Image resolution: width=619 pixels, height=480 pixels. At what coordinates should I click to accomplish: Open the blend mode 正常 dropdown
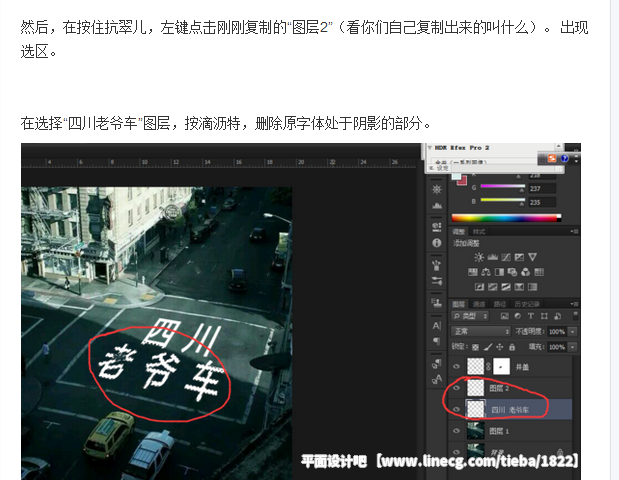point(481,331)
